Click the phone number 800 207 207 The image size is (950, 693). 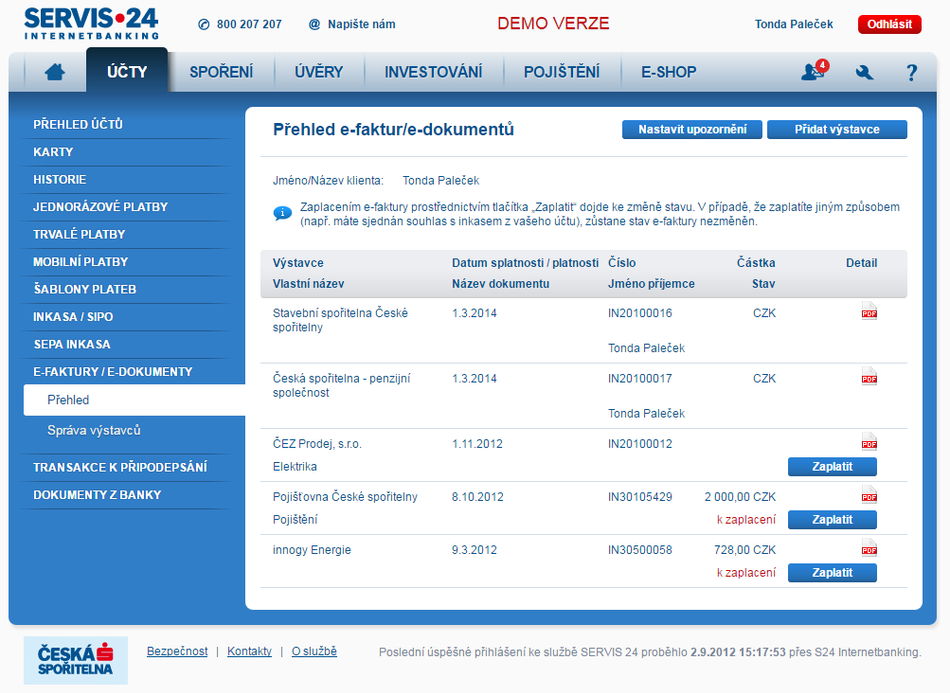tap(249, 24)
